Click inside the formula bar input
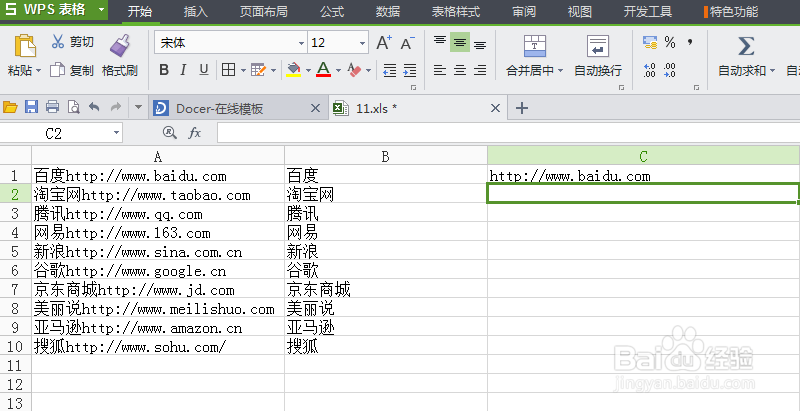The image size is (800, 411). pyautogui.click(x=508, y=133)
